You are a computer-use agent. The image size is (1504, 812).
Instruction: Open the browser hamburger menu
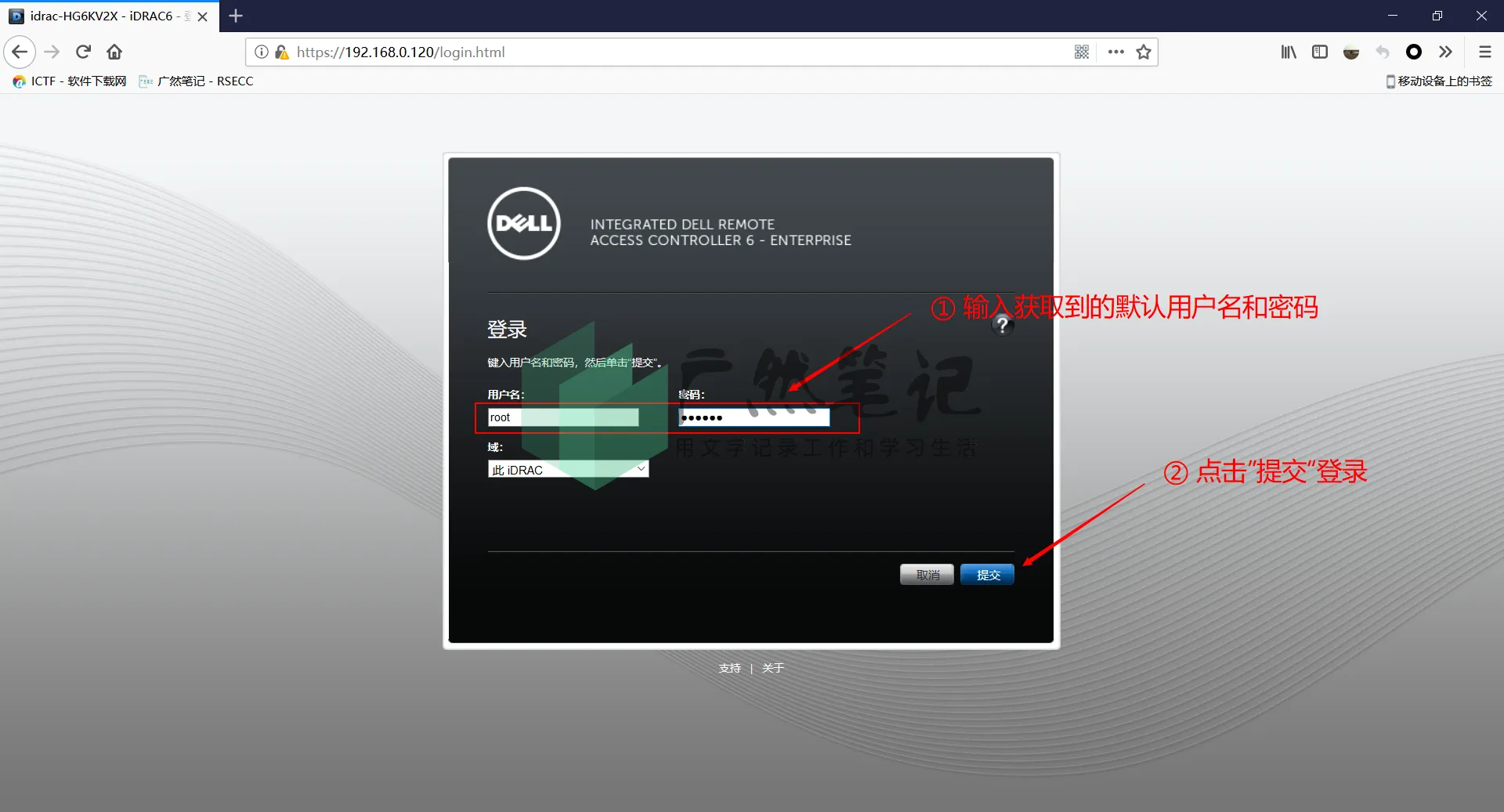[1484, 52]
